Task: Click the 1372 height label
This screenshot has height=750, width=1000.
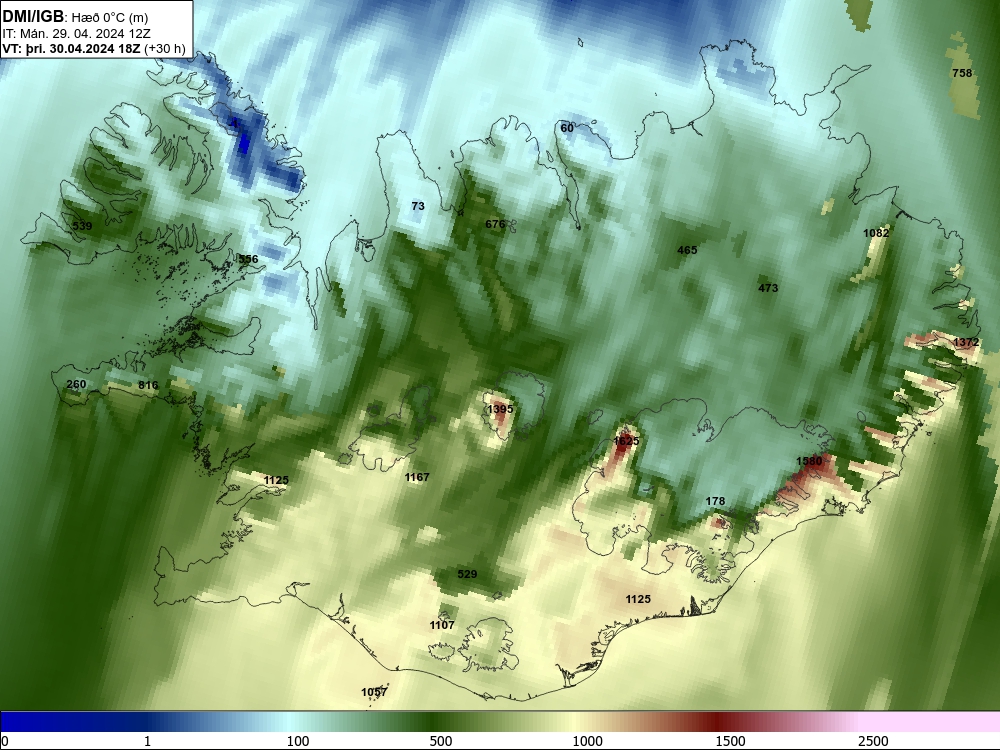Action: click(x=966, y=342)
